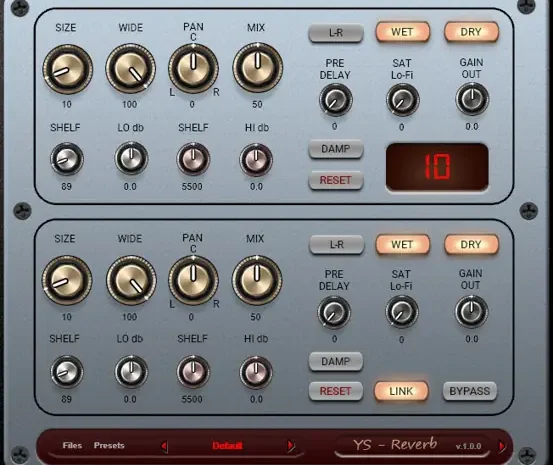
Task: Click the upper low SHELF knob showing 89
Action: (x=67, y=159)
